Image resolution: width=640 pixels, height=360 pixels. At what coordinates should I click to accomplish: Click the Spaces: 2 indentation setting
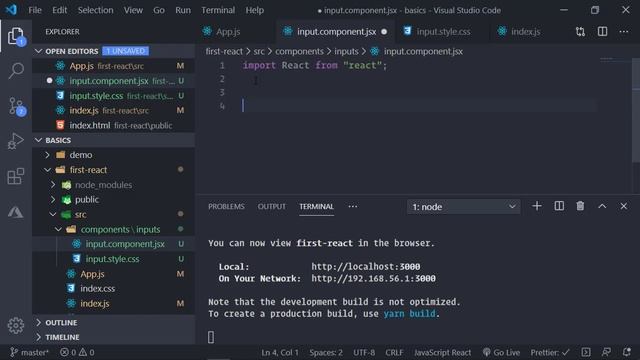point(326,352)
